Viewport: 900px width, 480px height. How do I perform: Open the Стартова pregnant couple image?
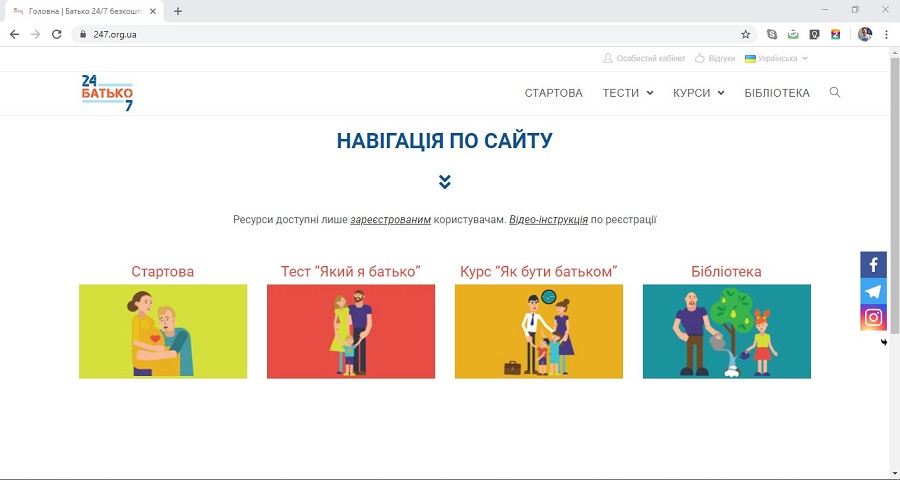163,331
